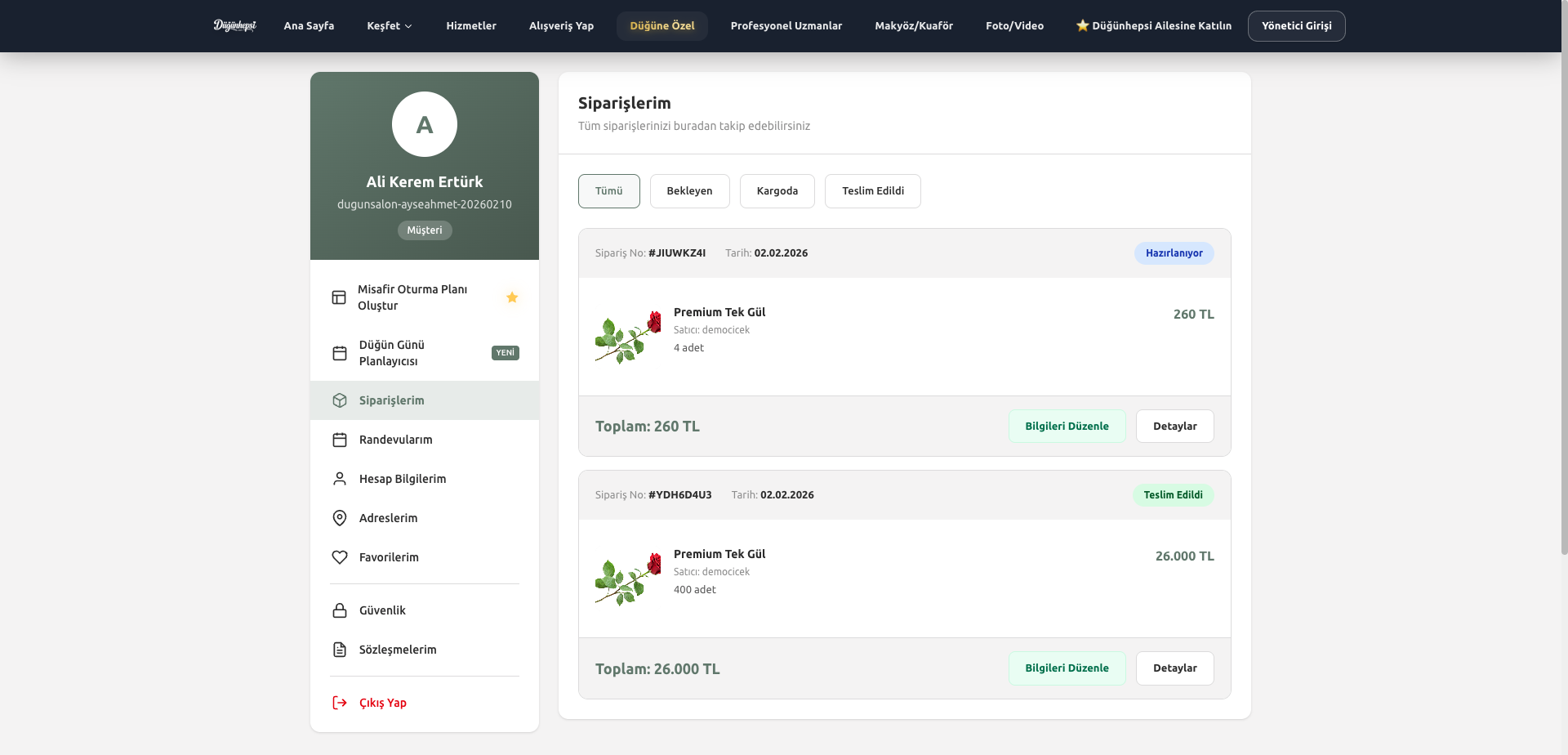Open Detaylar for order #JIUWKZ4I
This screenshot has height=755, width=1568.
tap(1174, 427)
